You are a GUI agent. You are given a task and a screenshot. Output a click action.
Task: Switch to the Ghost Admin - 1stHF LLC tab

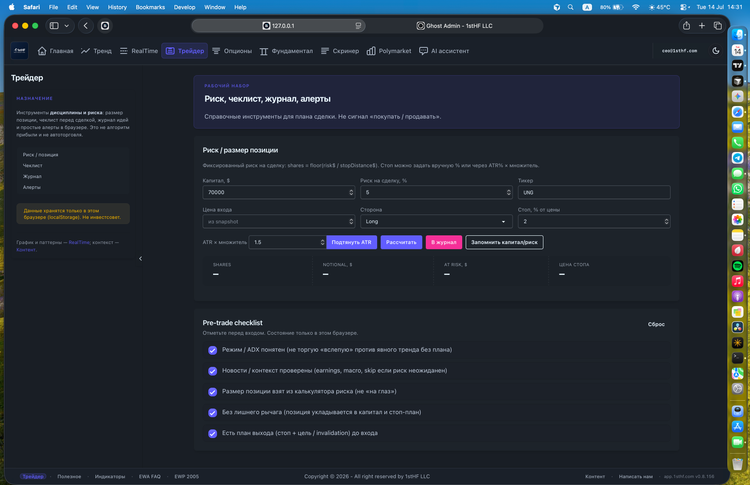454,26
